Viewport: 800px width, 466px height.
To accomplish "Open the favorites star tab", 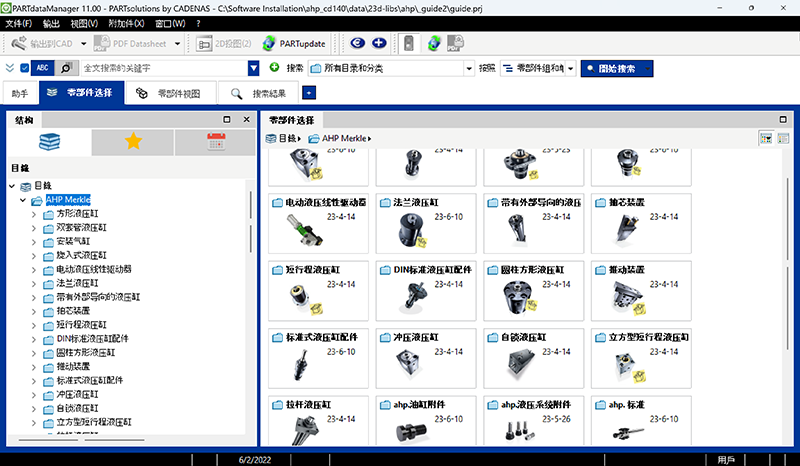I will point(133,142).
